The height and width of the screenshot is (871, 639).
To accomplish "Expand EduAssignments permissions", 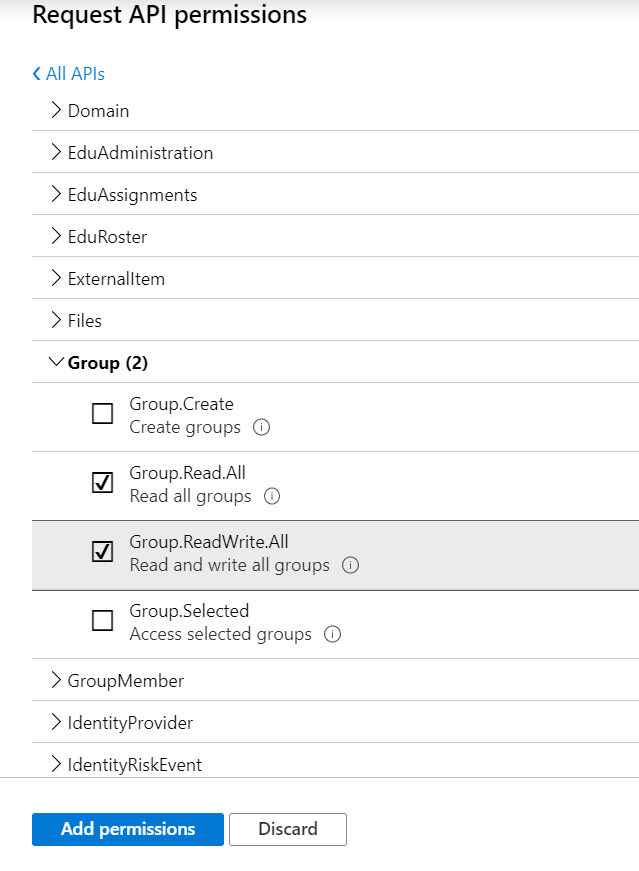I will coord(336,194).
